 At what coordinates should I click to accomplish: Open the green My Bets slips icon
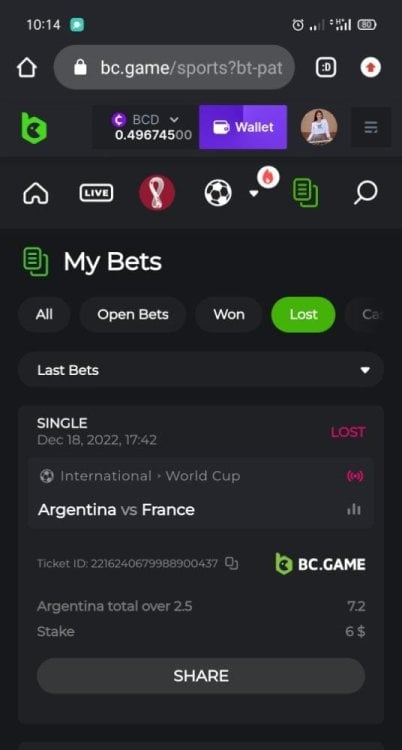point(305,193)
